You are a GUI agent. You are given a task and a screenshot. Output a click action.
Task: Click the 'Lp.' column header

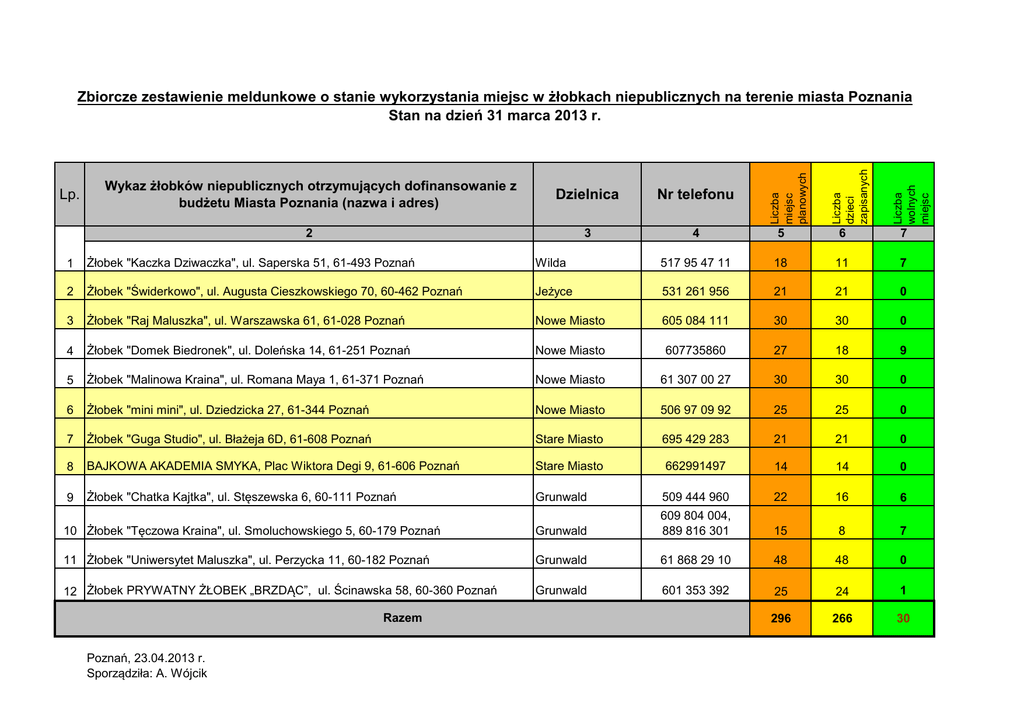tap(69, 194)
